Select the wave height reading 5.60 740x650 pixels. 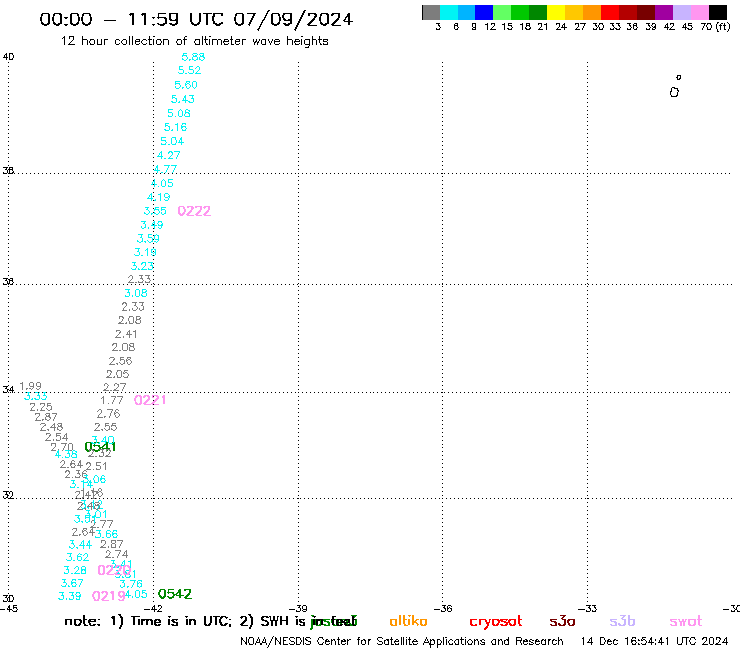click(x=186, y=85)
